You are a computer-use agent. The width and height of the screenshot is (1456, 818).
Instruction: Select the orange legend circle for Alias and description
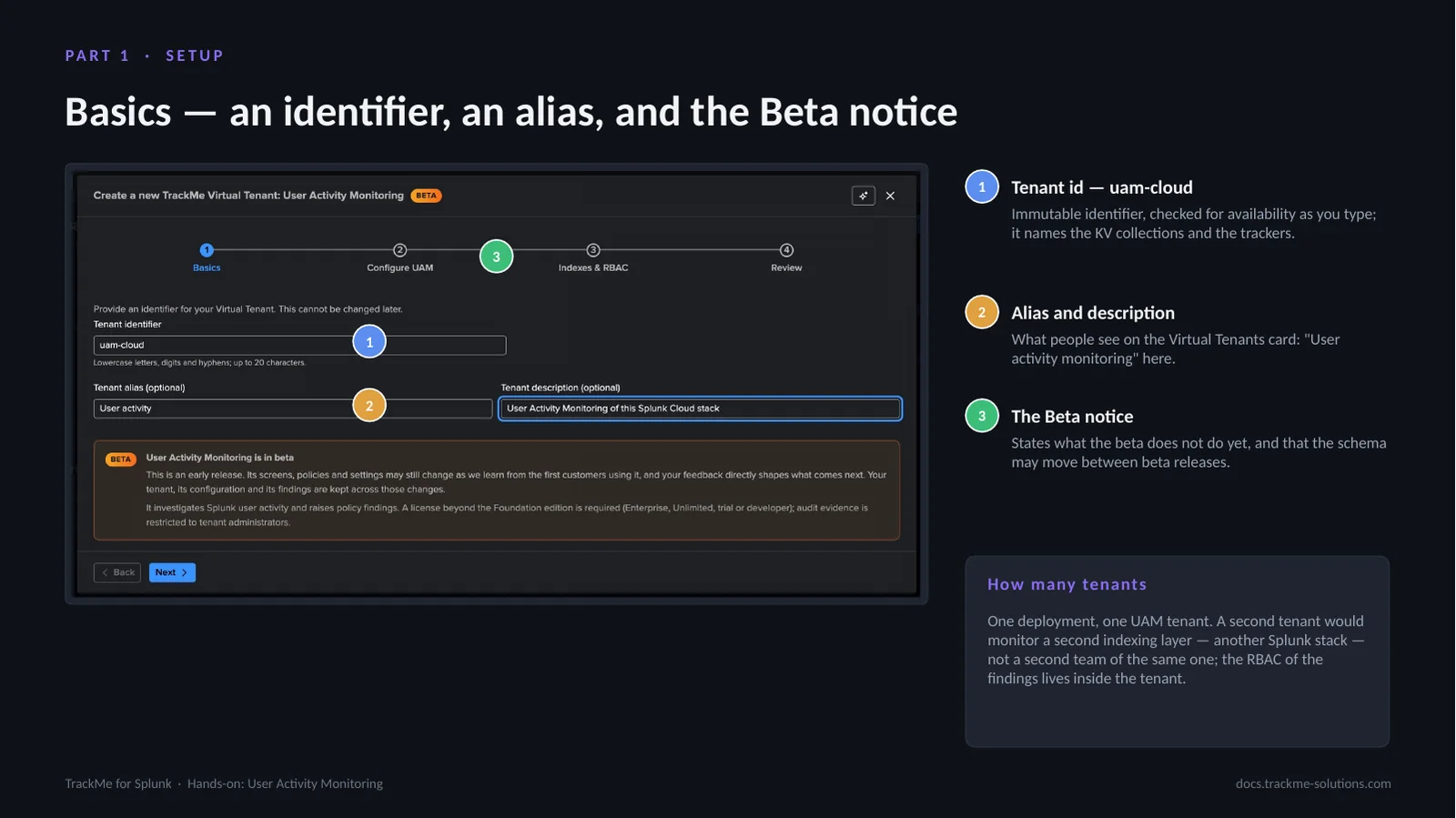pos(982,312)
